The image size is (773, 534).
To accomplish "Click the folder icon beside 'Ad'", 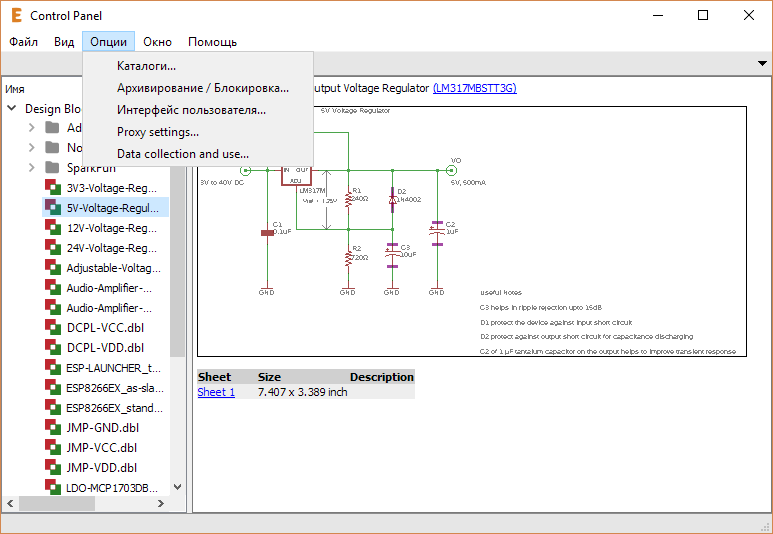I will coord(52,128).
